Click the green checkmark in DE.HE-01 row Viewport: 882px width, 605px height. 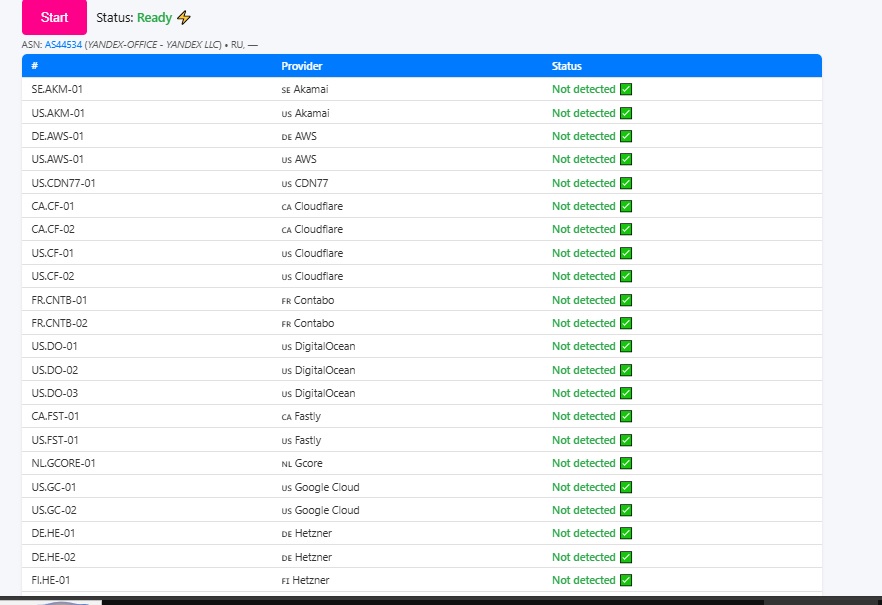(x=626, y=533)
